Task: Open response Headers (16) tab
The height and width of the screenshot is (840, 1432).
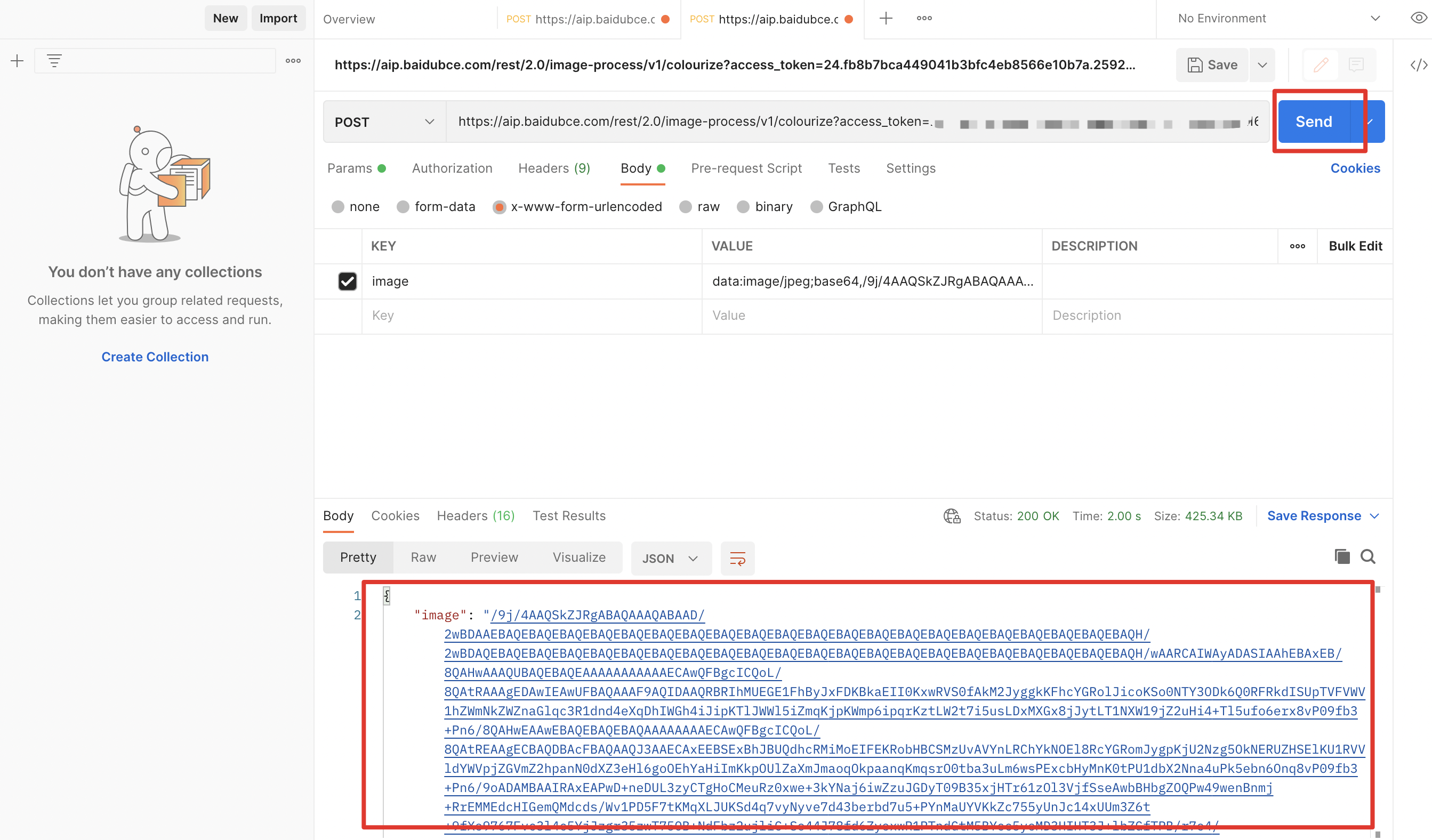Action: (475, 516)
